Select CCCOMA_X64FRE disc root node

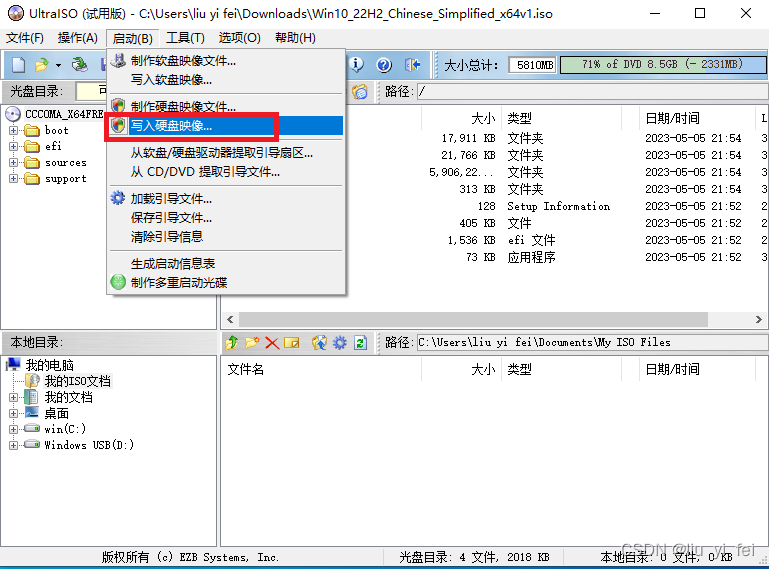pyautogui.click(x=64, y=114)
